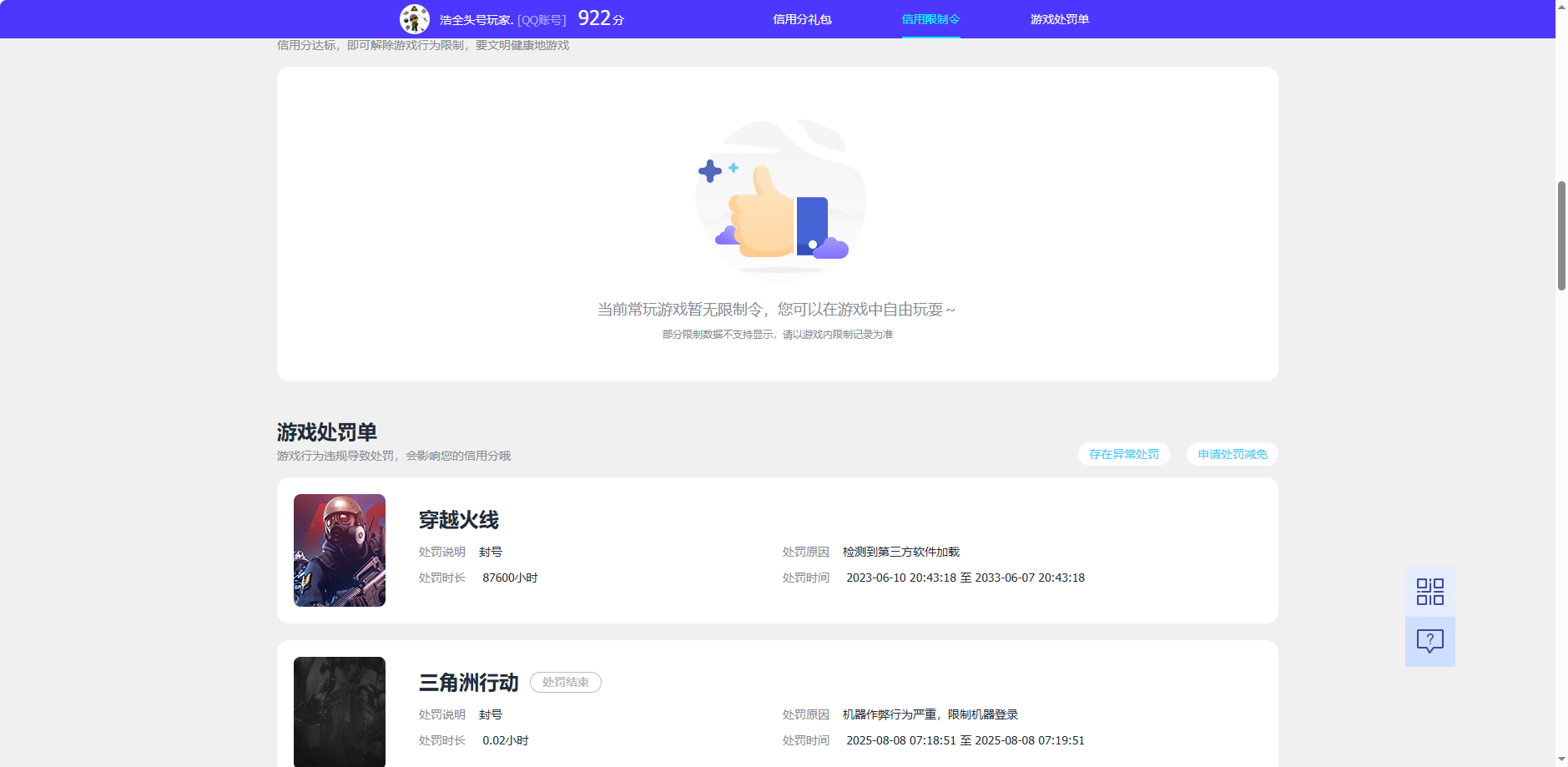Image resolution: width=1568 pixels, height=767 pixels.
Task: Select the 游戏处罚单 section heading
Action: tap(327, 432)
